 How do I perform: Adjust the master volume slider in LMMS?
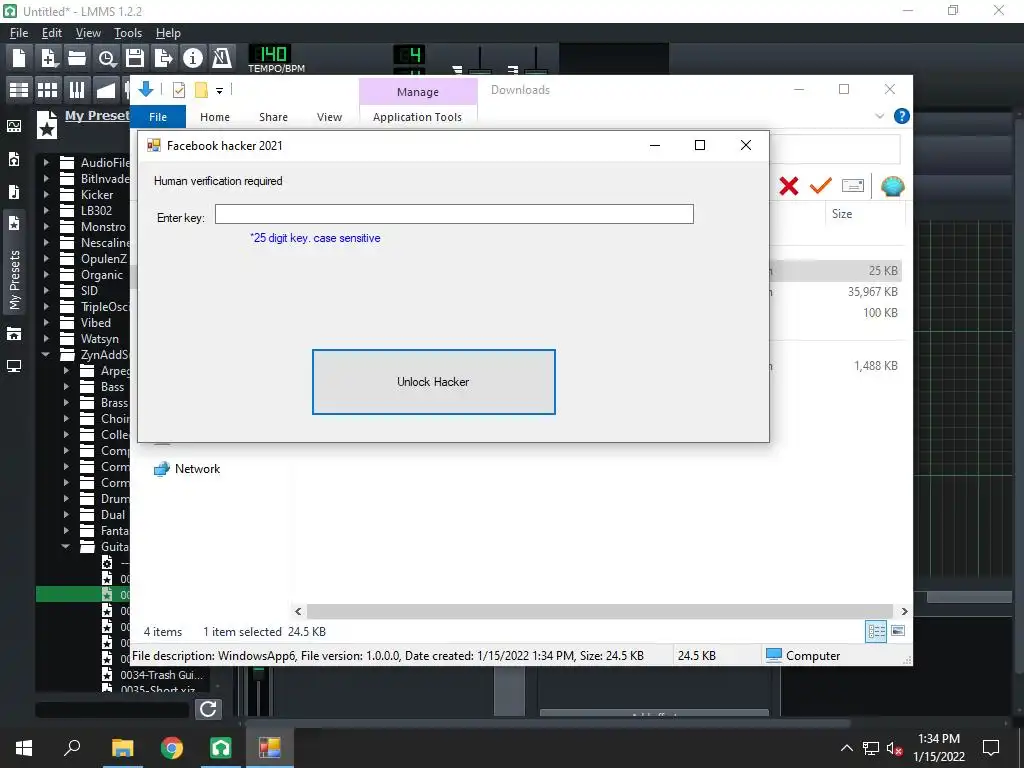pos(480,61)
